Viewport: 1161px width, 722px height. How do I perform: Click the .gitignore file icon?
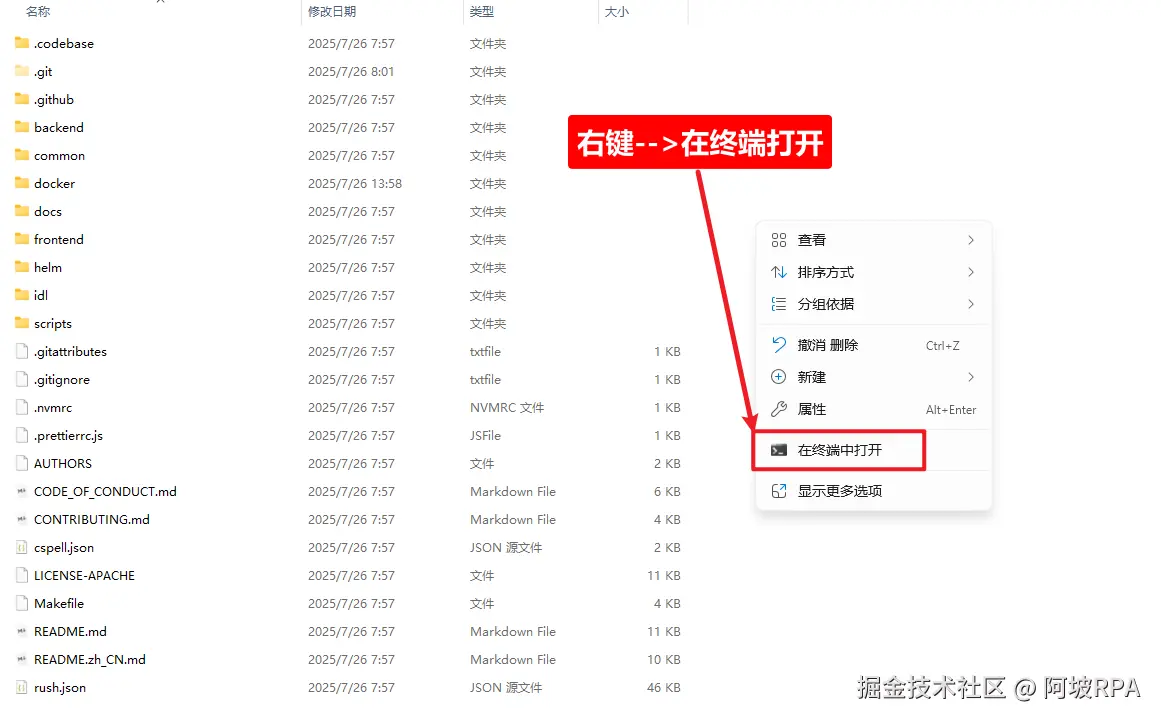[22, 379]
